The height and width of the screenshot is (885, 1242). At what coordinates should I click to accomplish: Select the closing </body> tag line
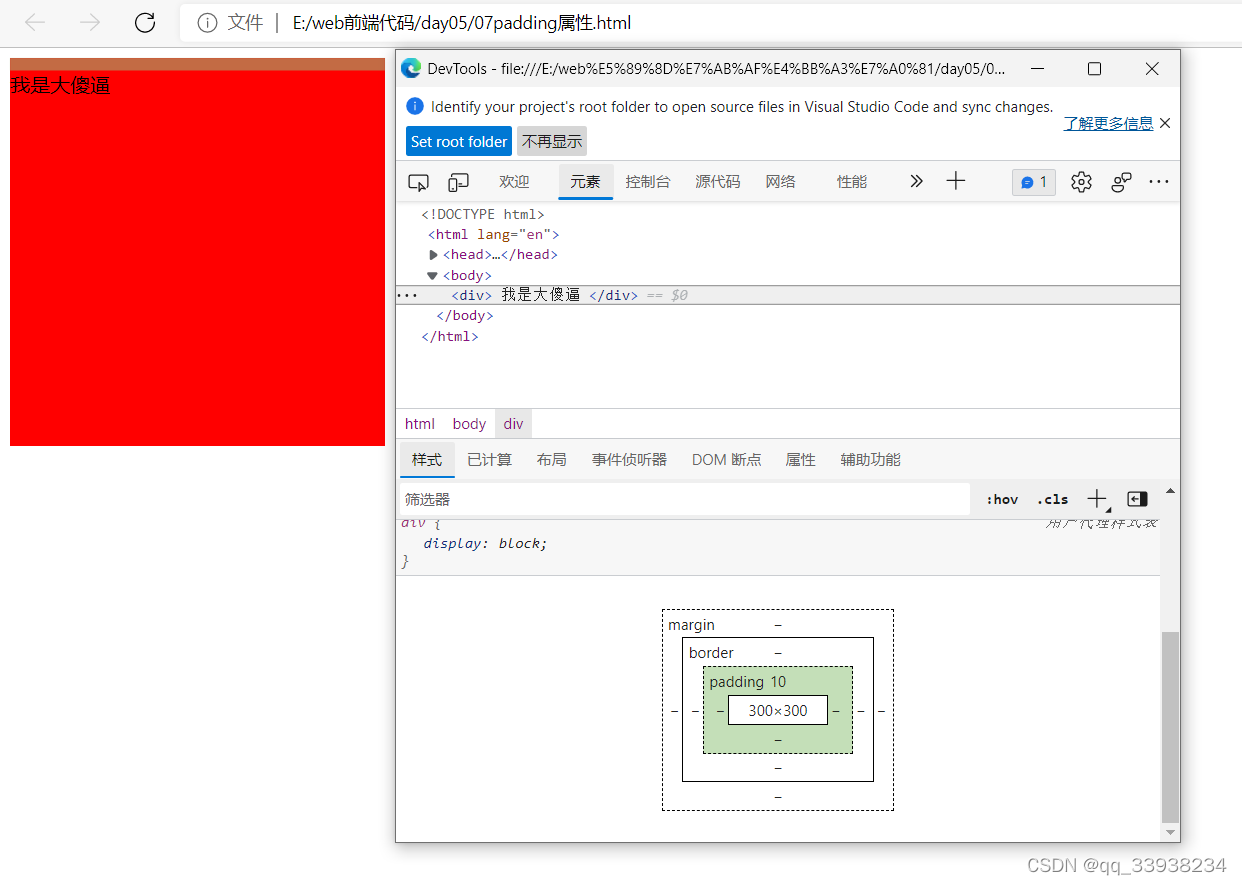[465, 315]
